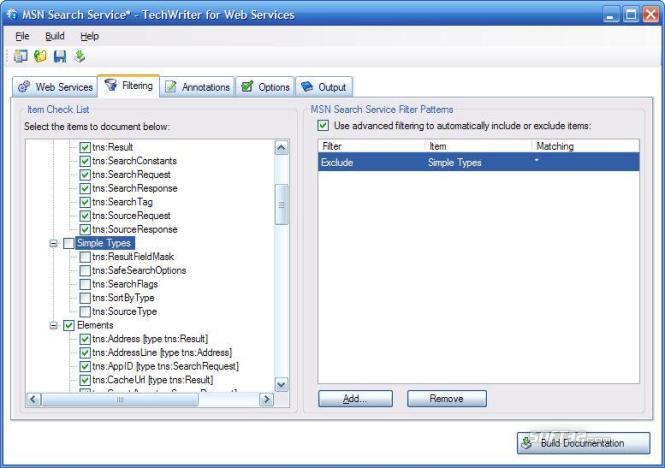Image resolution: width=665 pixels, height=468 pixels.
Task: Uncheck tns:SourceResponse checkbox
Action: tap(85, 229)
